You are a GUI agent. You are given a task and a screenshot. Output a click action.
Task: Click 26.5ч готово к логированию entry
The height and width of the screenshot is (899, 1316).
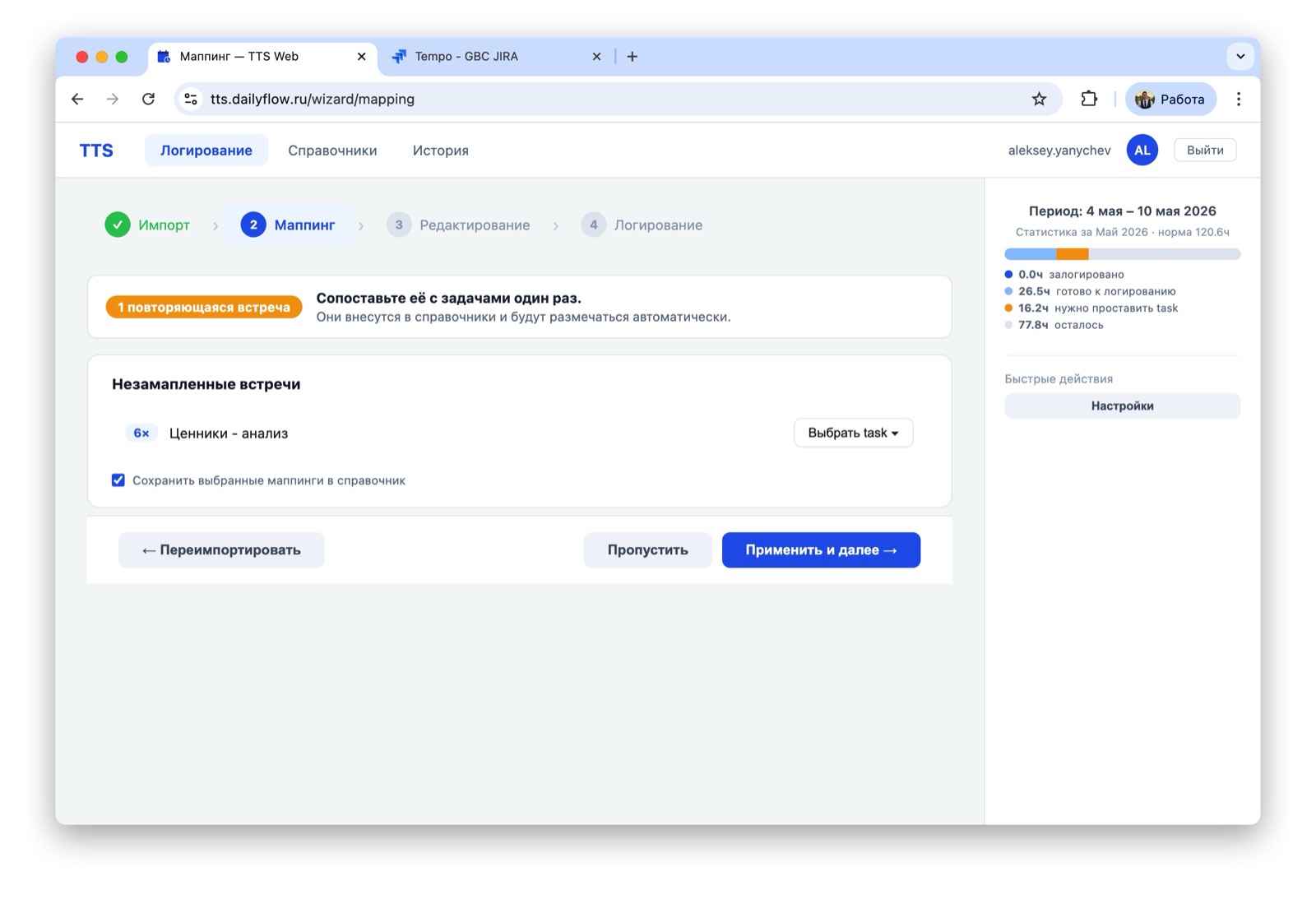click(1090, 291)
